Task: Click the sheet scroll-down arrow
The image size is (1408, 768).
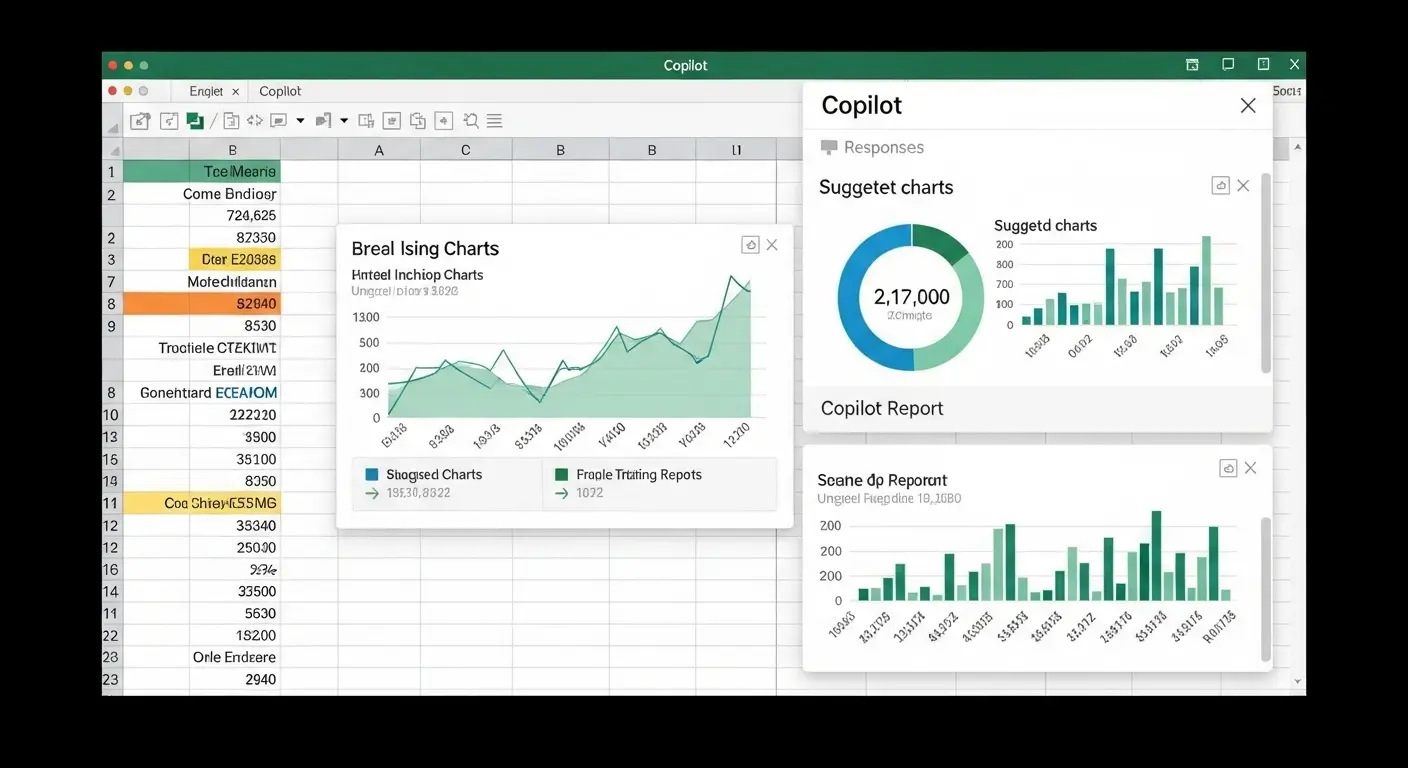Action: click(1298, 682)
